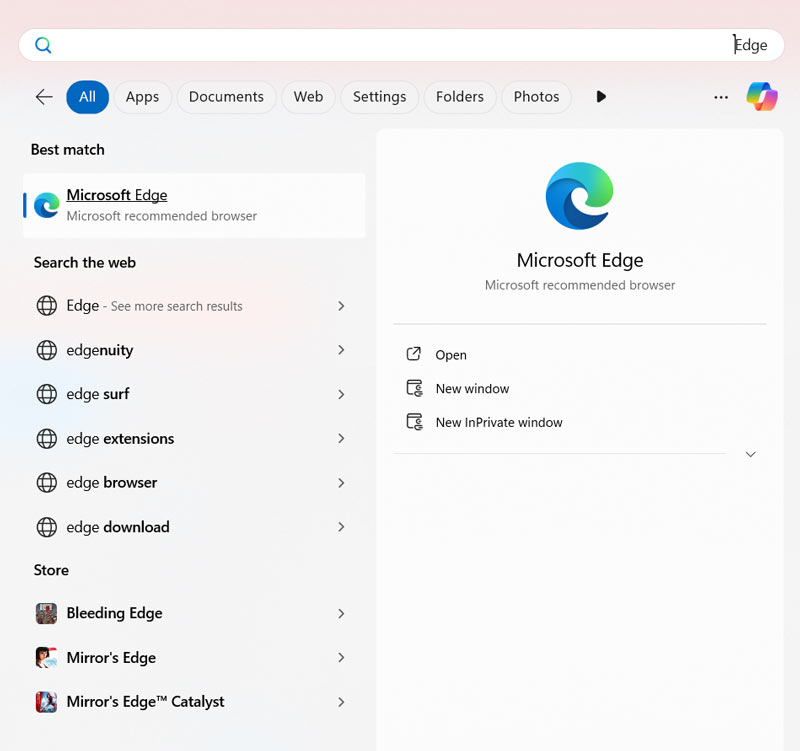This screenshot has width=800, height=751.
Task: Switch to the Documents filter
Action: click(x=226, y=96)
